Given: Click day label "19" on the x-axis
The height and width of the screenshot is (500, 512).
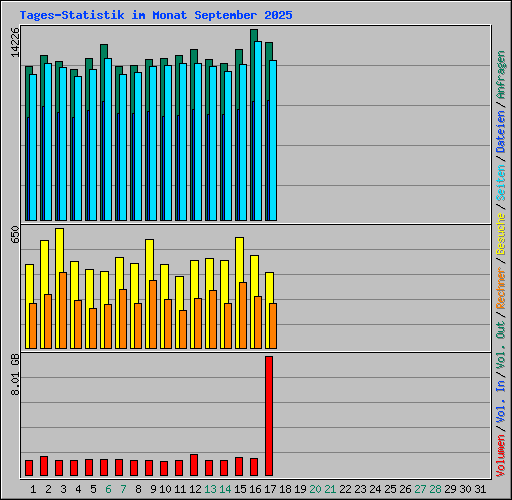Looking at the screenshot, I should click(x=300, y=489).
